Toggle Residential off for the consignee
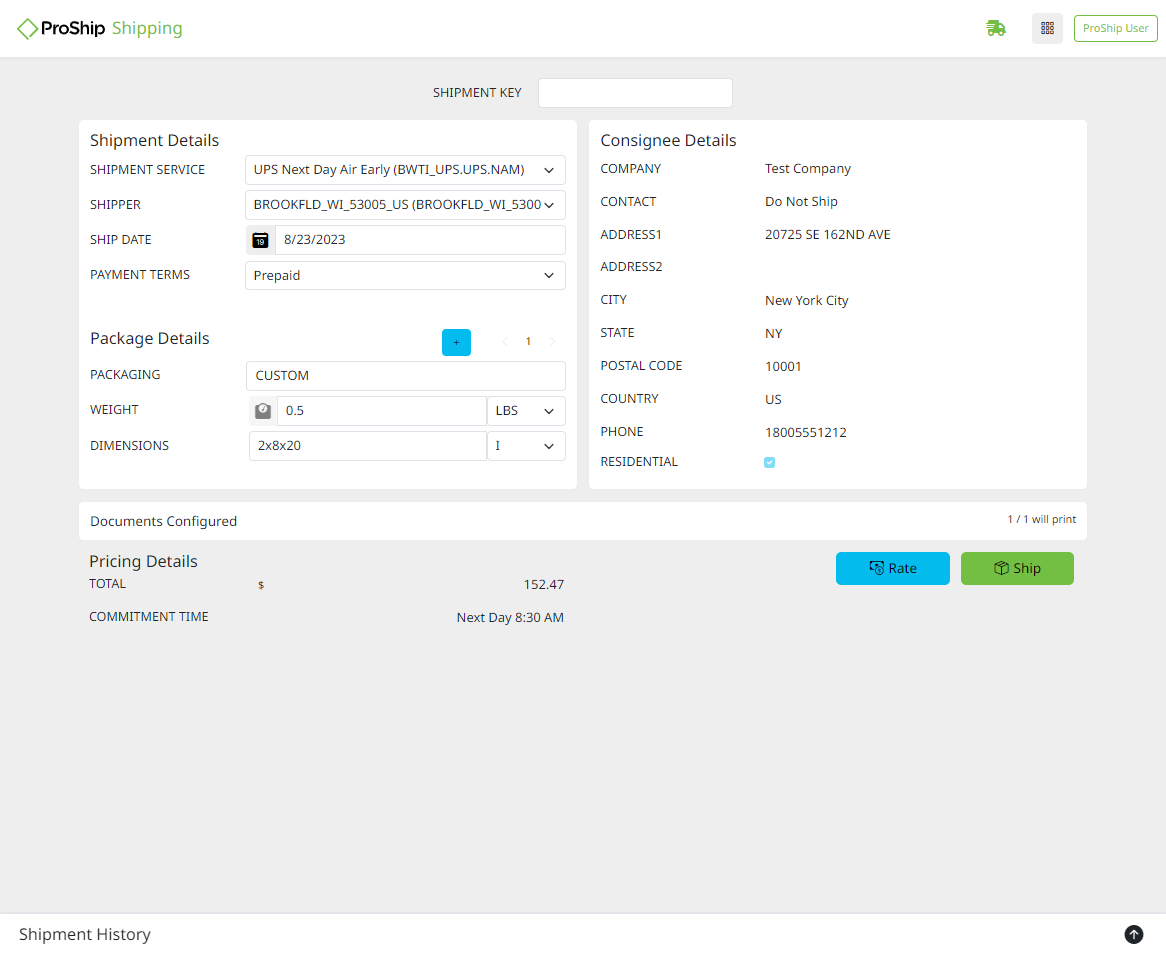Viewport: 1166px width, 955px height. (769, 462)
